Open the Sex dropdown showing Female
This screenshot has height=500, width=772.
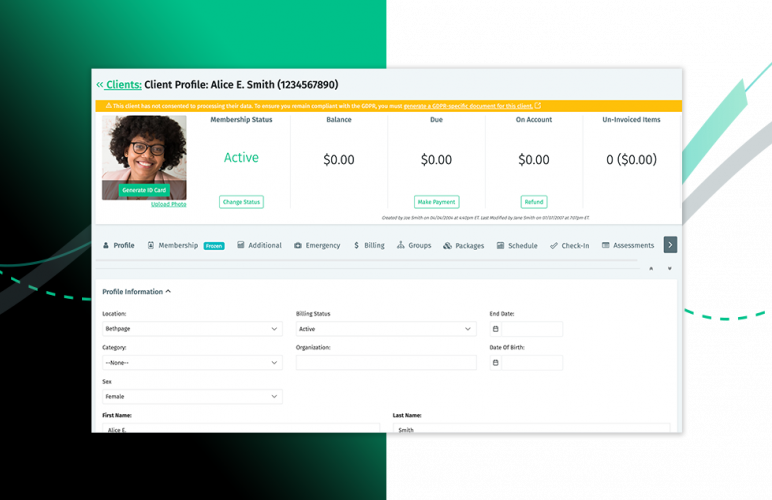[192, 397]
